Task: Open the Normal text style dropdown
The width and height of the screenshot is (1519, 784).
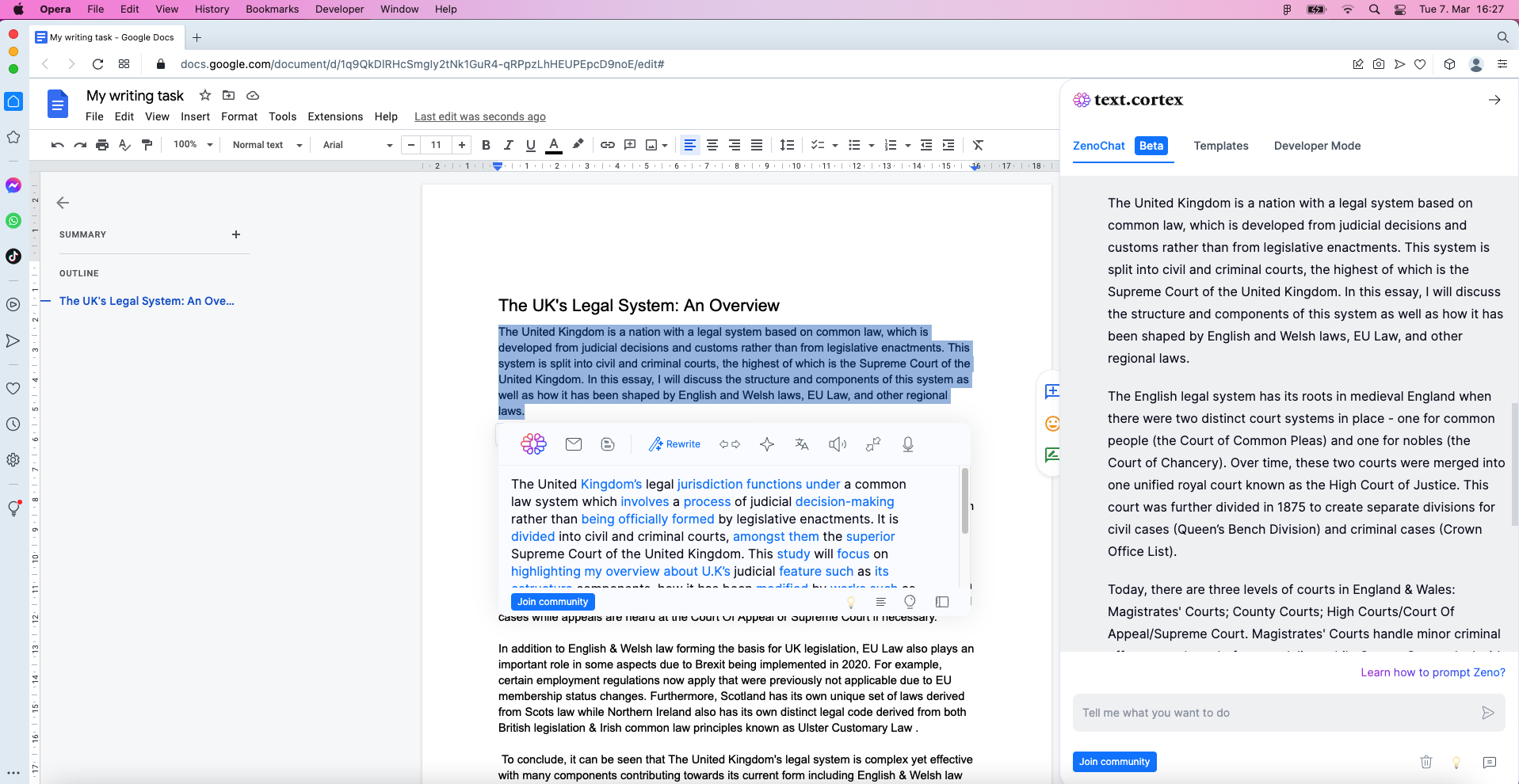Action: (x=267, y=145)
